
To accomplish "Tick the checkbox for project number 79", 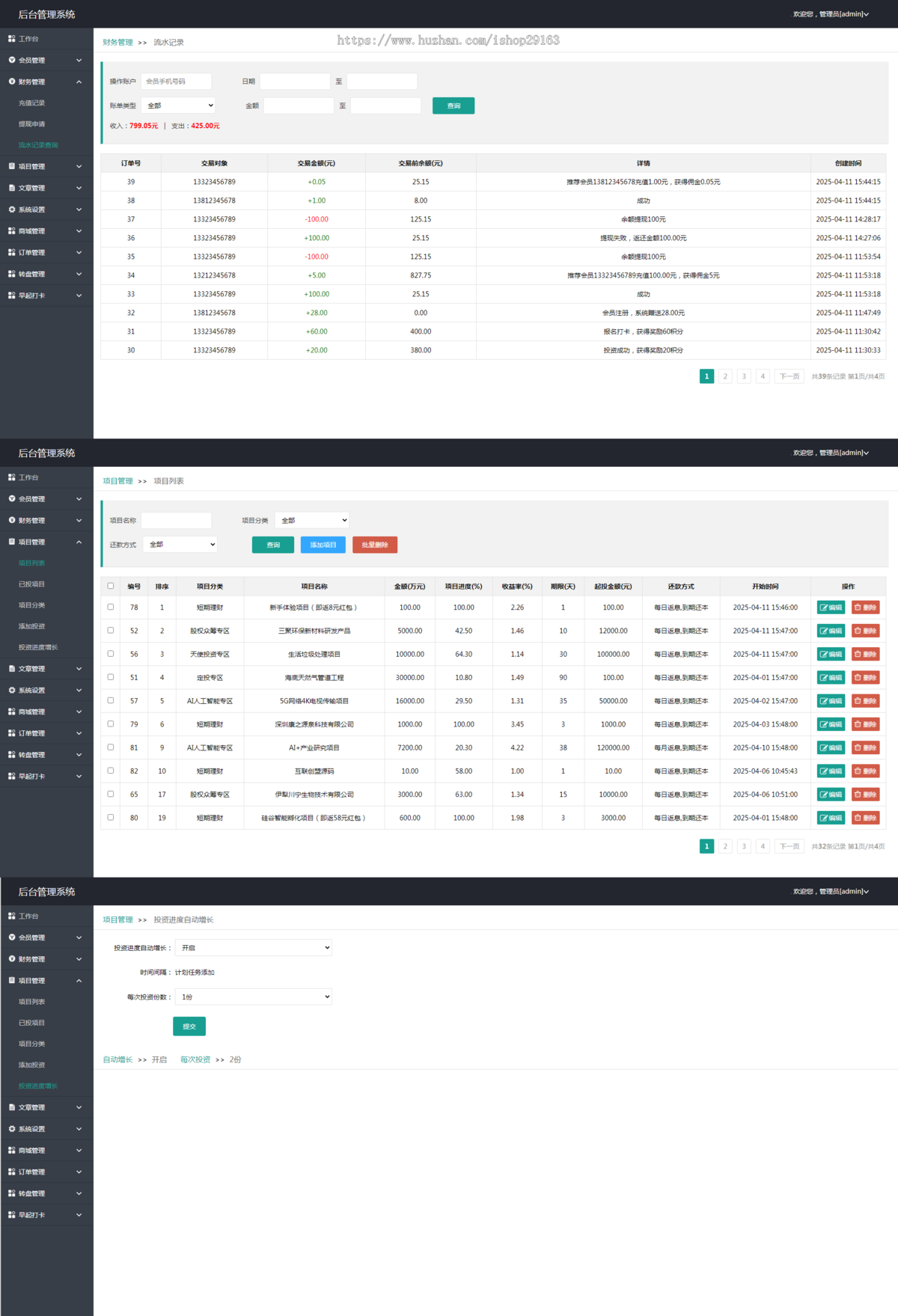I will (x=111, y=723).
